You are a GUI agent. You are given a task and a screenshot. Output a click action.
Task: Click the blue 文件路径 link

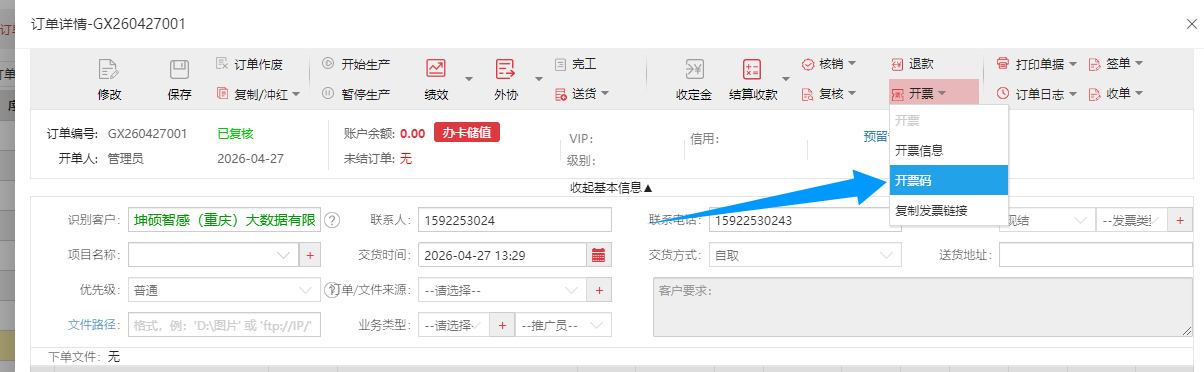point(93,325)
